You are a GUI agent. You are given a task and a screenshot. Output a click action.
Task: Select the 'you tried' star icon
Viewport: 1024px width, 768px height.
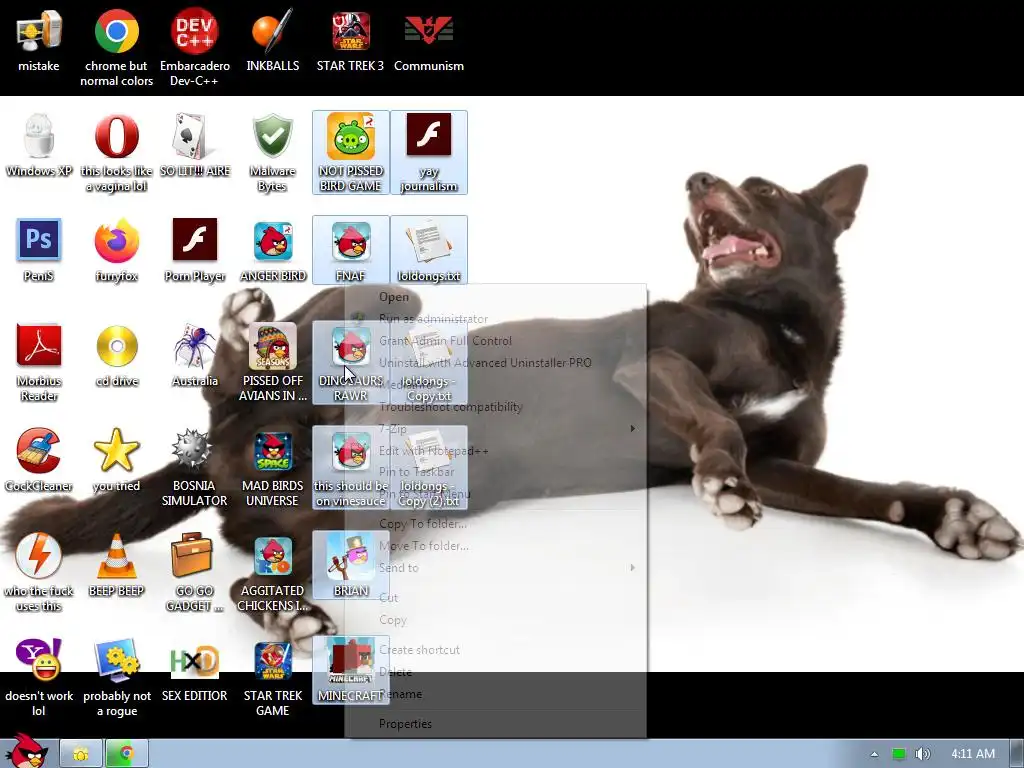tap(116, 460)
